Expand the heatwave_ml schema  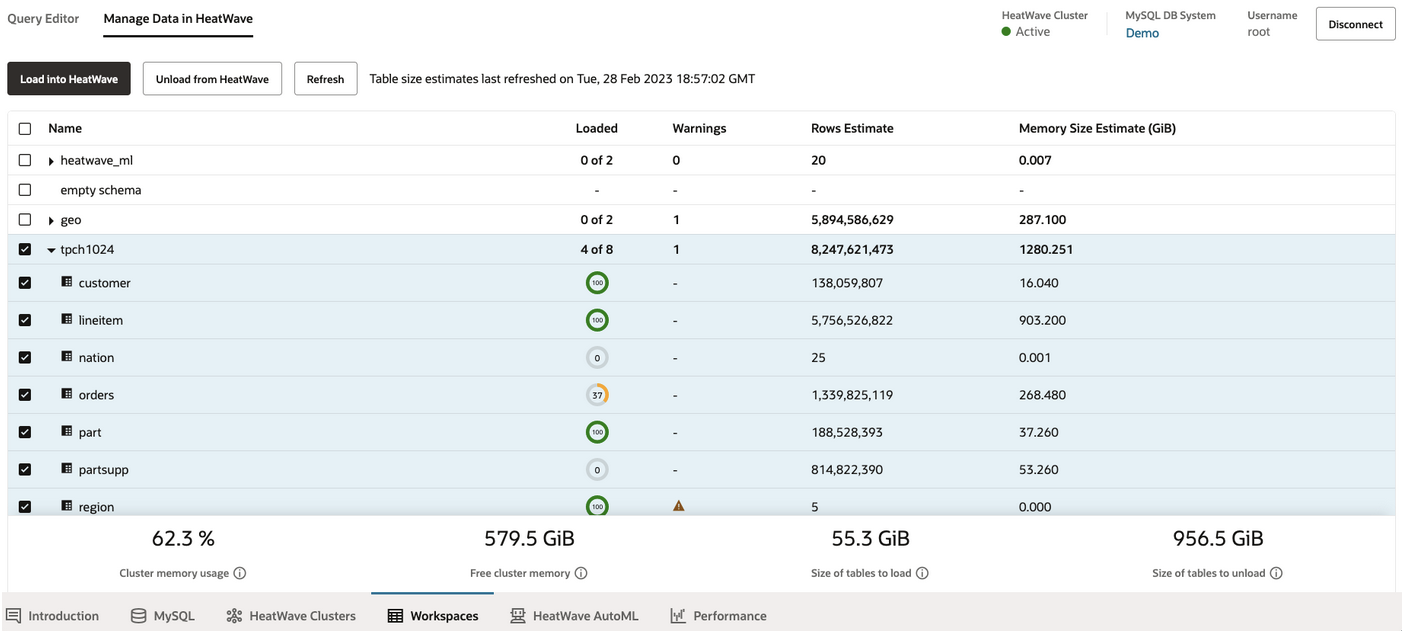[x=51, y=161]
